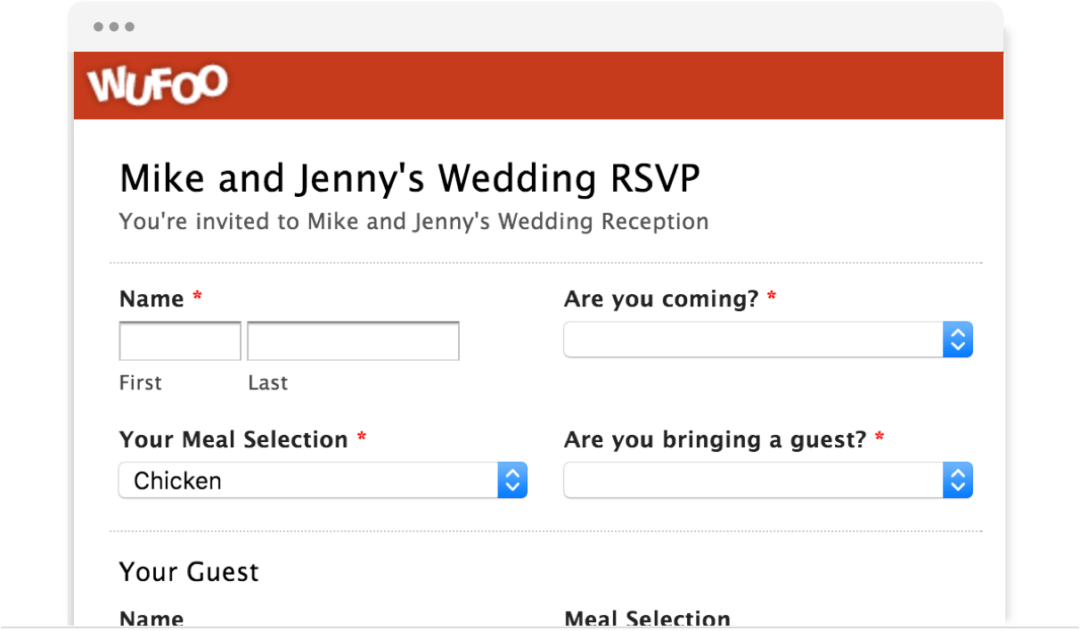
Task: Click the guest "Meal Selection" label at bottom
Action: [647, 620]
